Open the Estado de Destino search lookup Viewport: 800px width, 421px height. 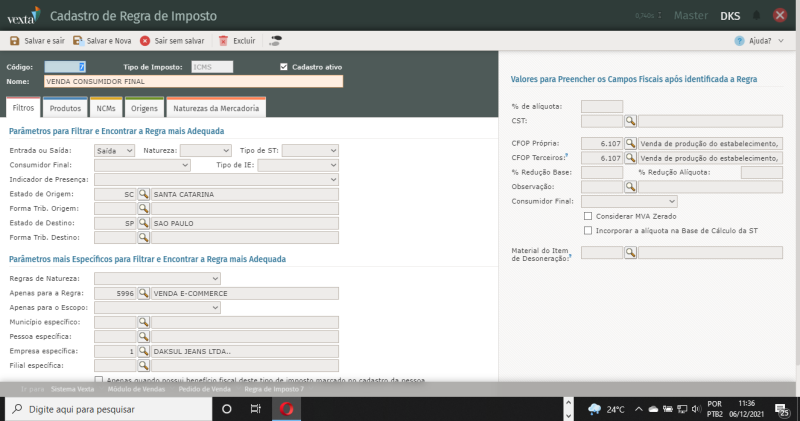point(143,223)
